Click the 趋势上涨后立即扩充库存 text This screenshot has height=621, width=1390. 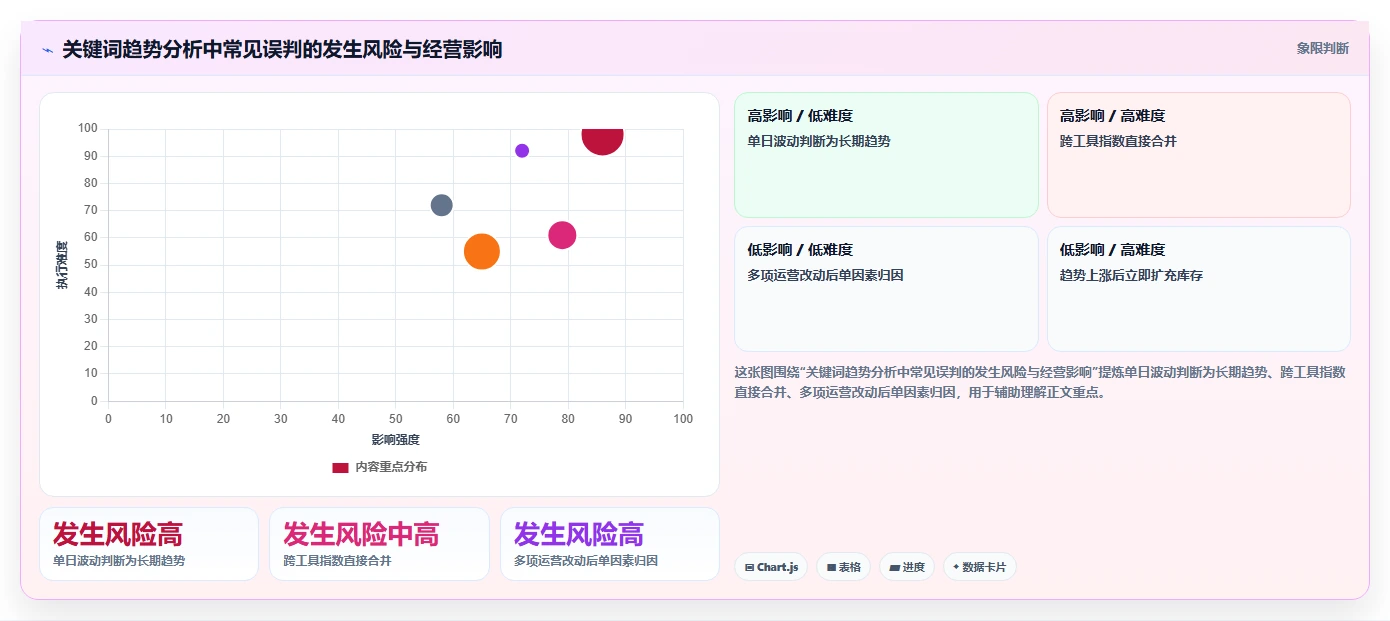pyautogui.click(x=1131, y=275)
